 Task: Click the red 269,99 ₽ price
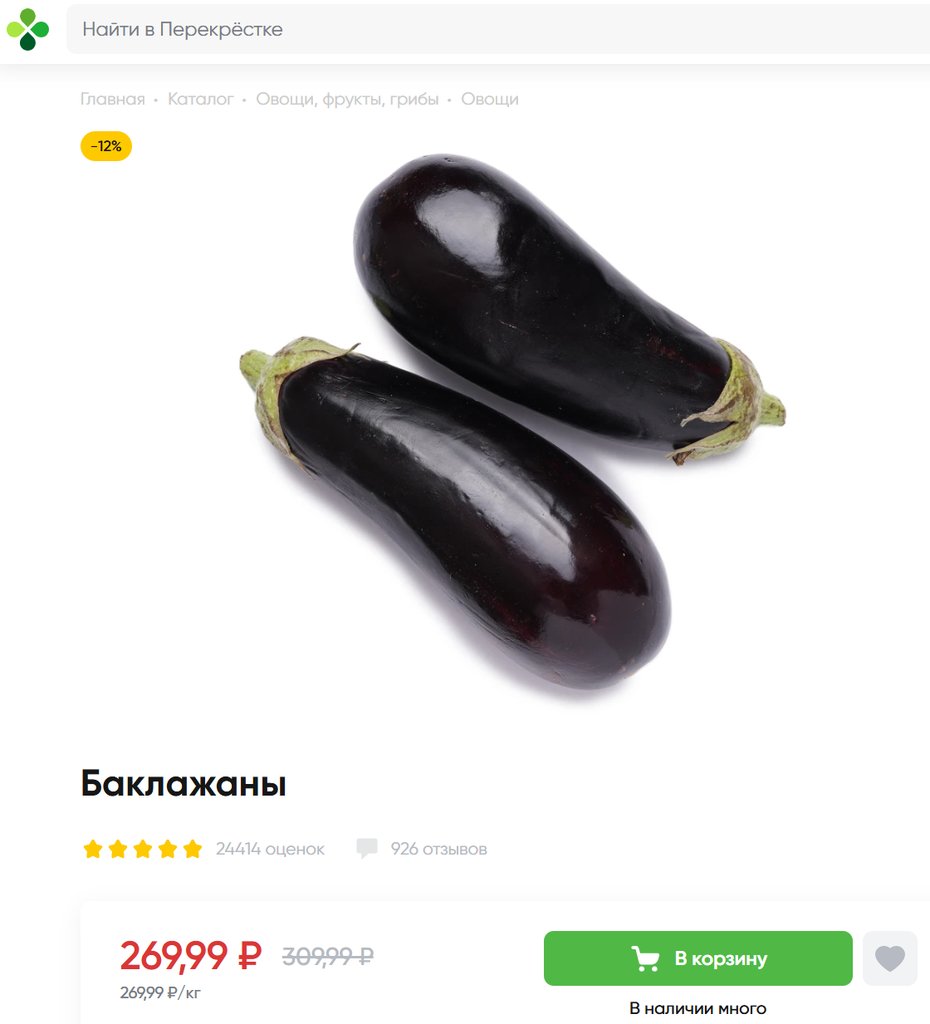click(x=191, y=956)
